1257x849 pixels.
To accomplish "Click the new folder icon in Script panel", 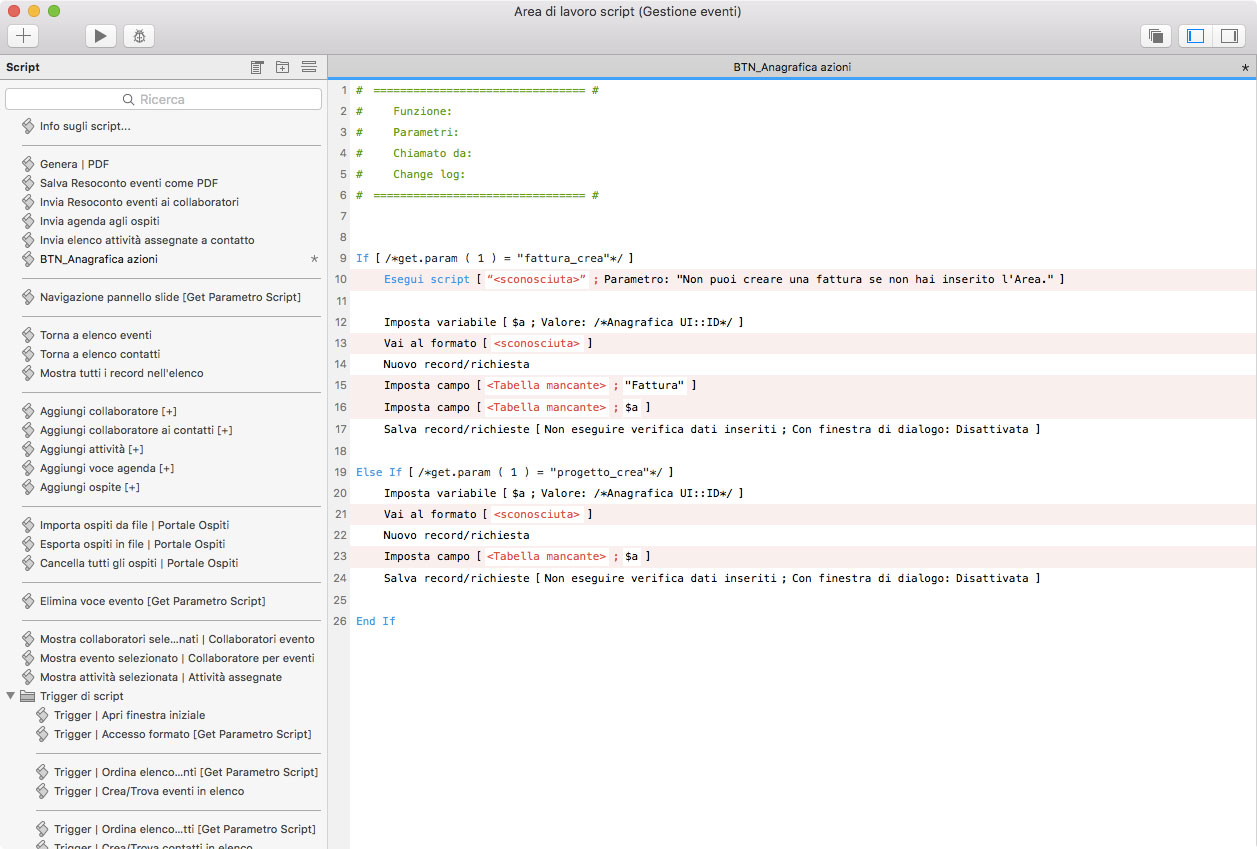I will 283,67.
